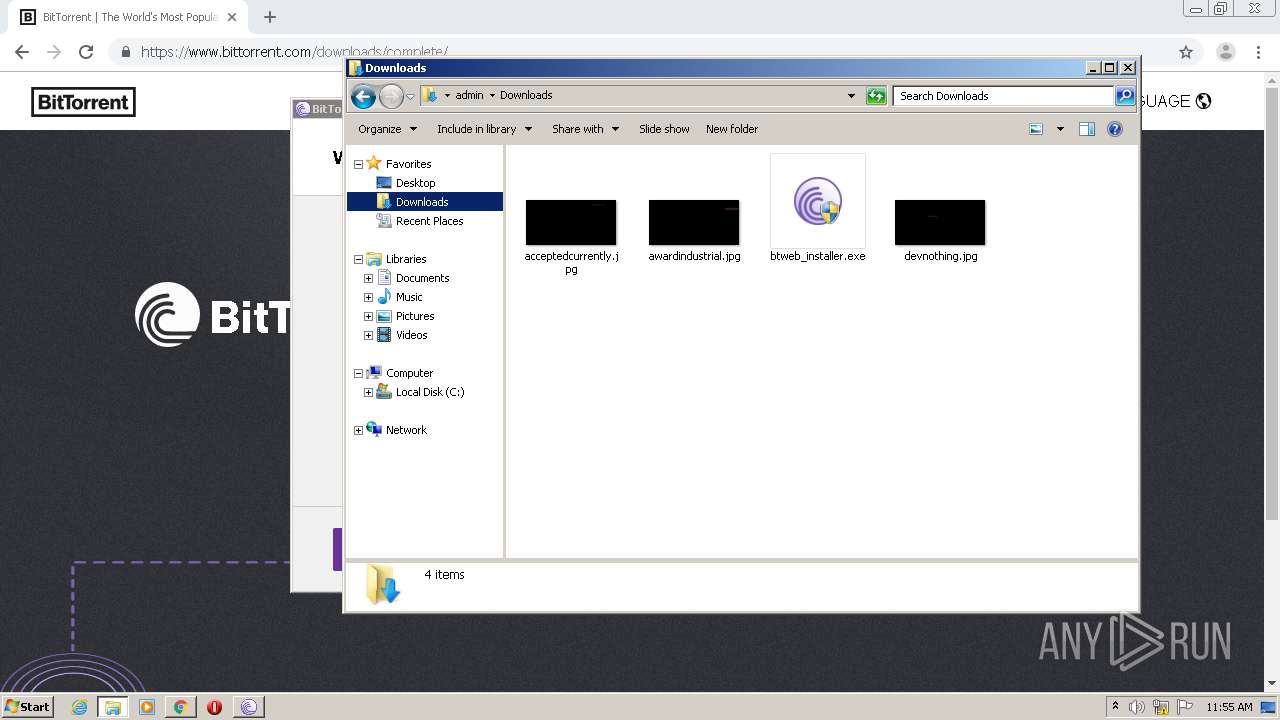Image resolution: width=1280 pixels, height=720 pixels.
Task: Click the Change your view icon
Action: [1036, 129]
